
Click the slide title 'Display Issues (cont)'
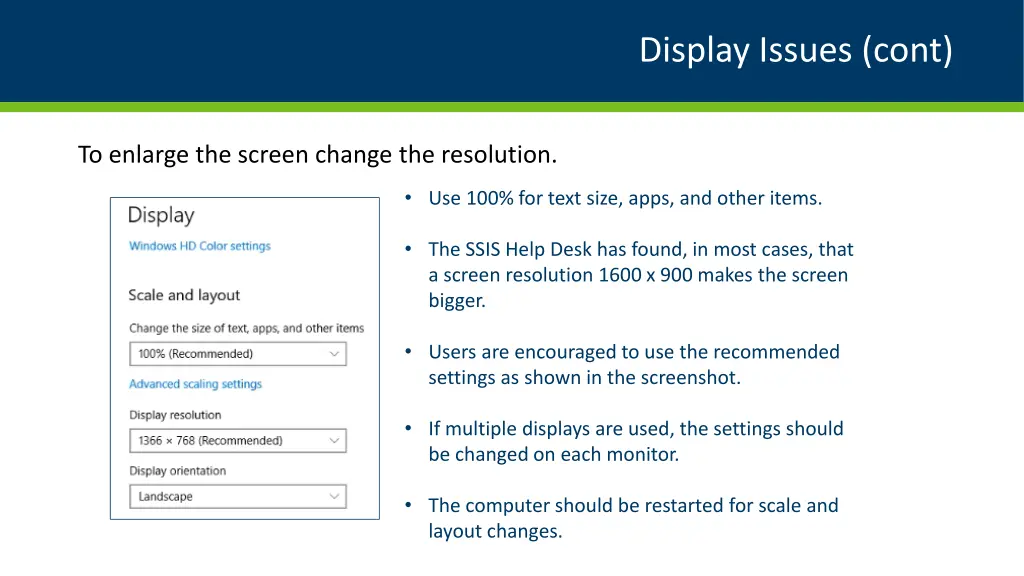point(796,50)
